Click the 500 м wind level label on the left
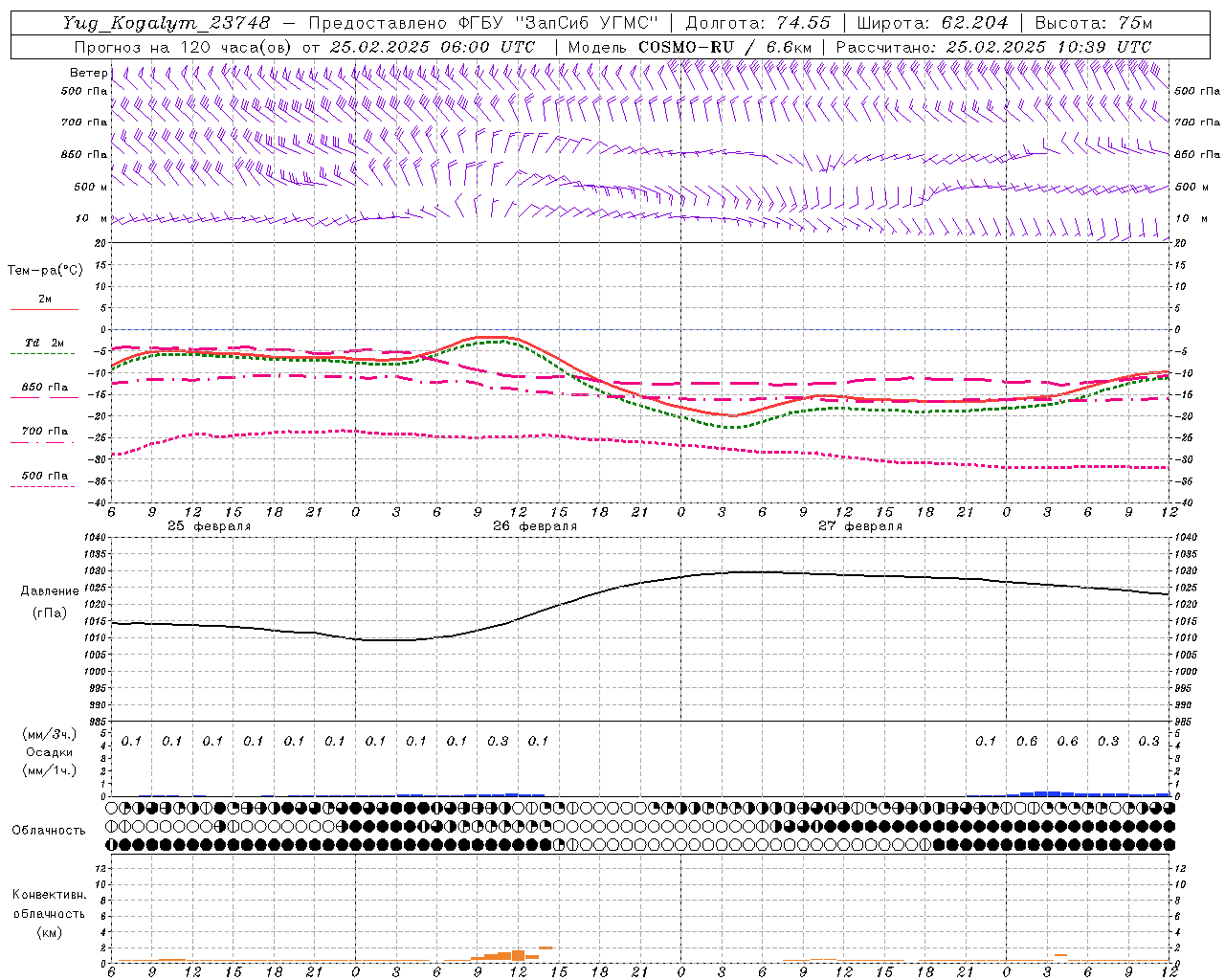The width and height of the screenshot is (1225, 980). point(91,187)
